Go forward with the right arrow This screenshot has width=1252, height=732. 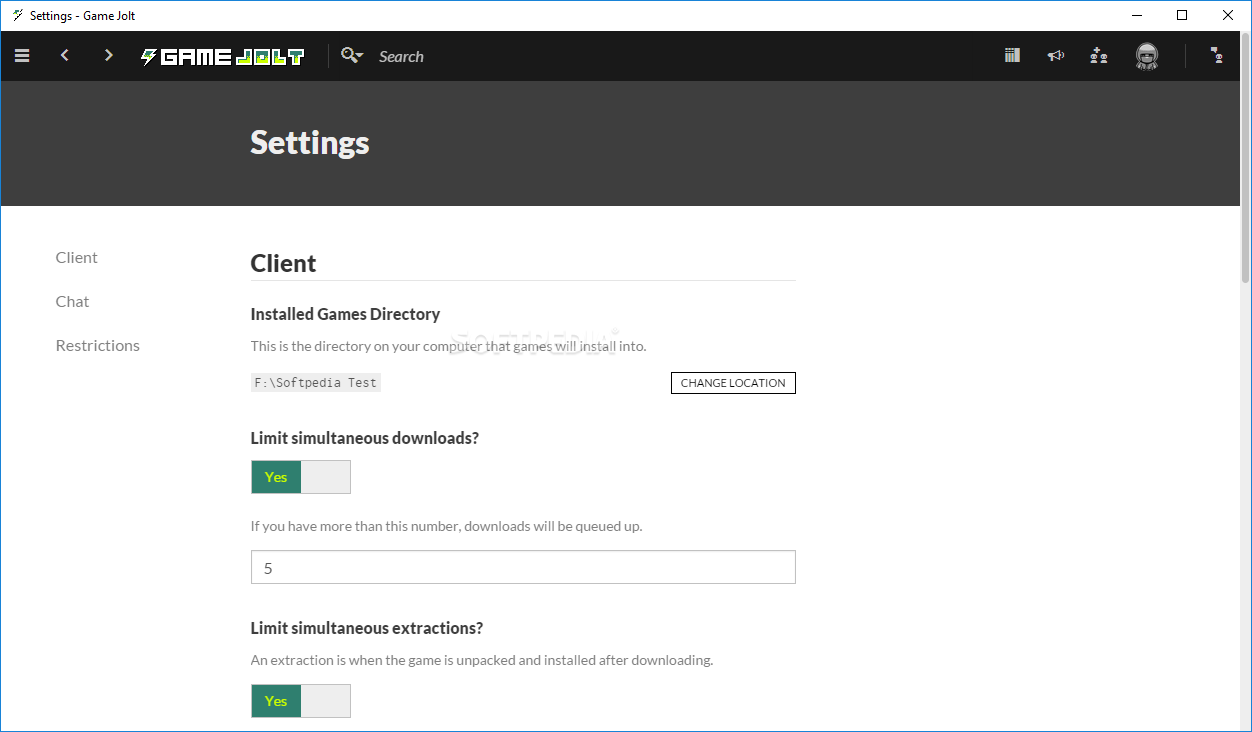(x=109, y=56)
